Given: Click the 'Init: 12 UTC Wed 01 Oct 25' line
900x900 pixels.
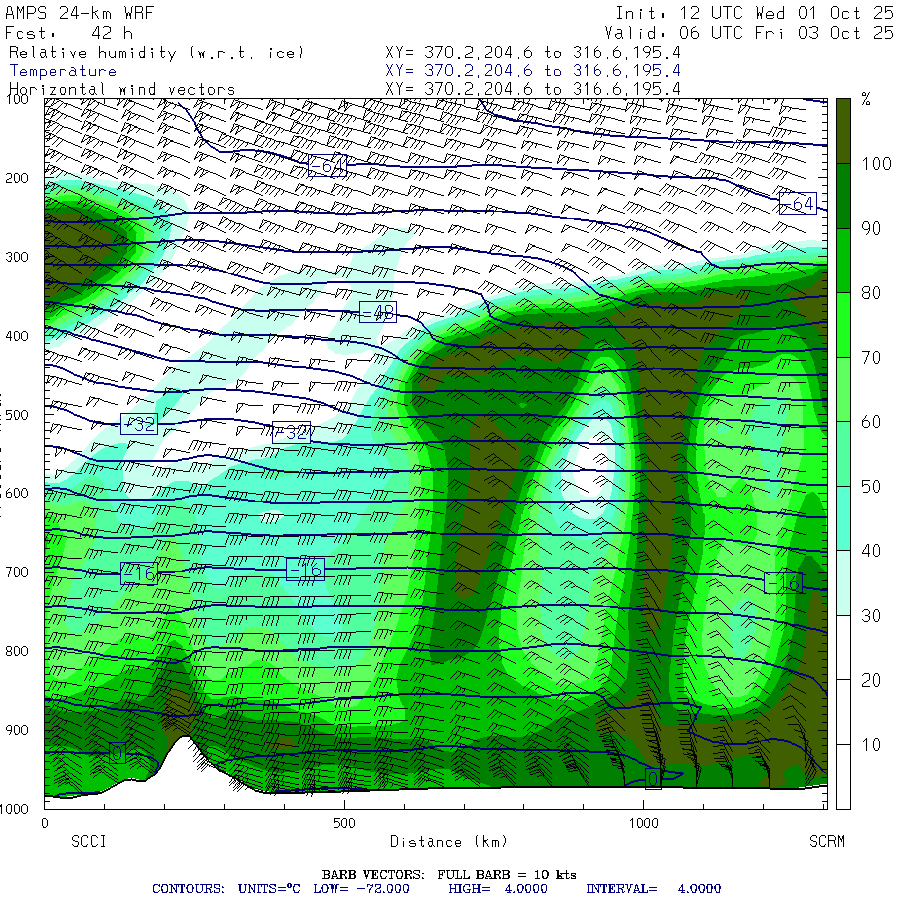Looking at the screenshot, I should coord(754,13).
